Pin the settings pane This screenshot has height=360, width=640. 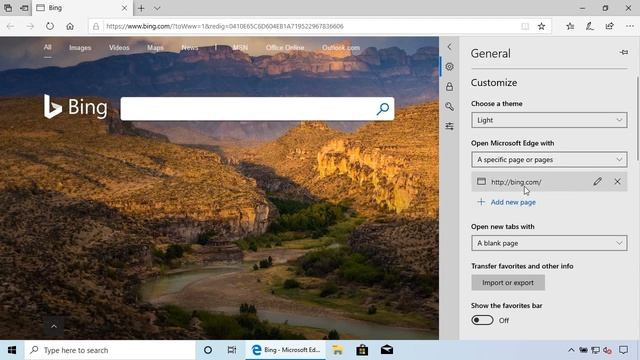(x=624, y=52)
